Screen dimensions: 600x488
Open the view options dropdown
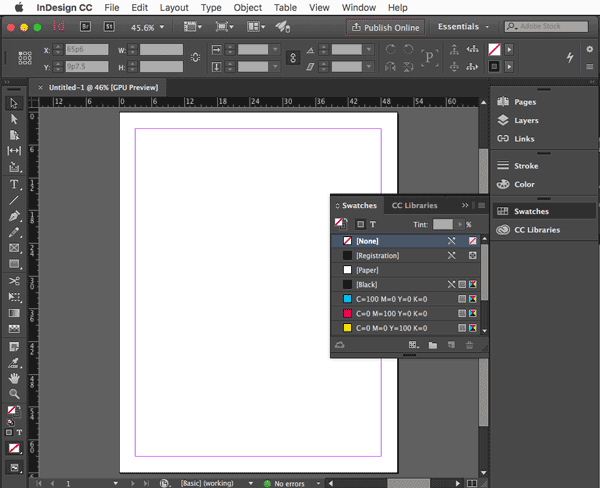tap(192, 27)
